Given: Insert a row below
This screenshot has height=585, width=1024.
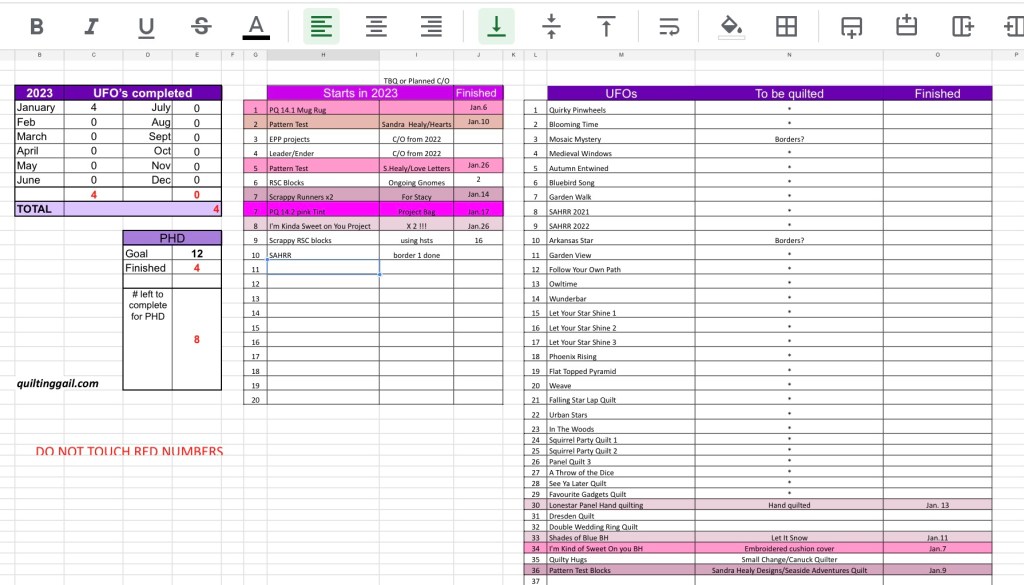Looking at the screenshot, I should (x=851, y=26).
